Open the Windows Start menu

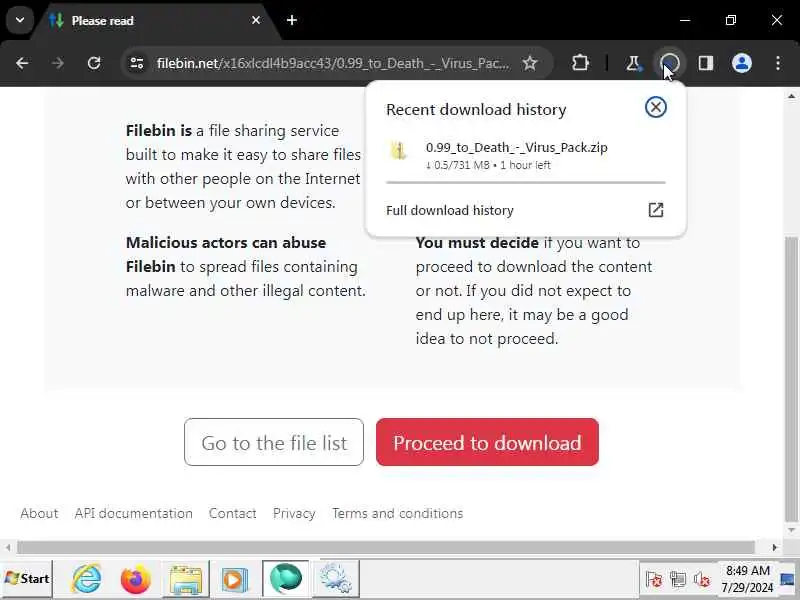(27, 579)
